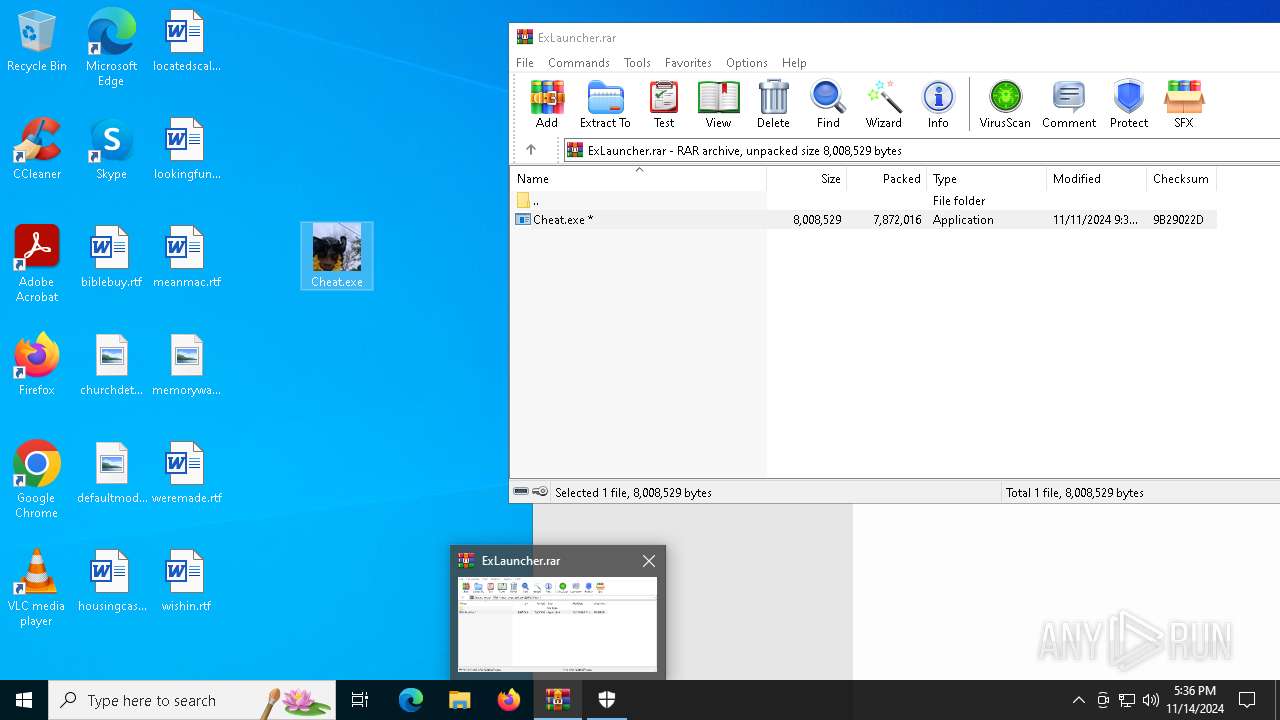This screenshot has height=720, width=1280.
Task: Launch the Wizard toolbar icon
Action: (x=883, y=105)
